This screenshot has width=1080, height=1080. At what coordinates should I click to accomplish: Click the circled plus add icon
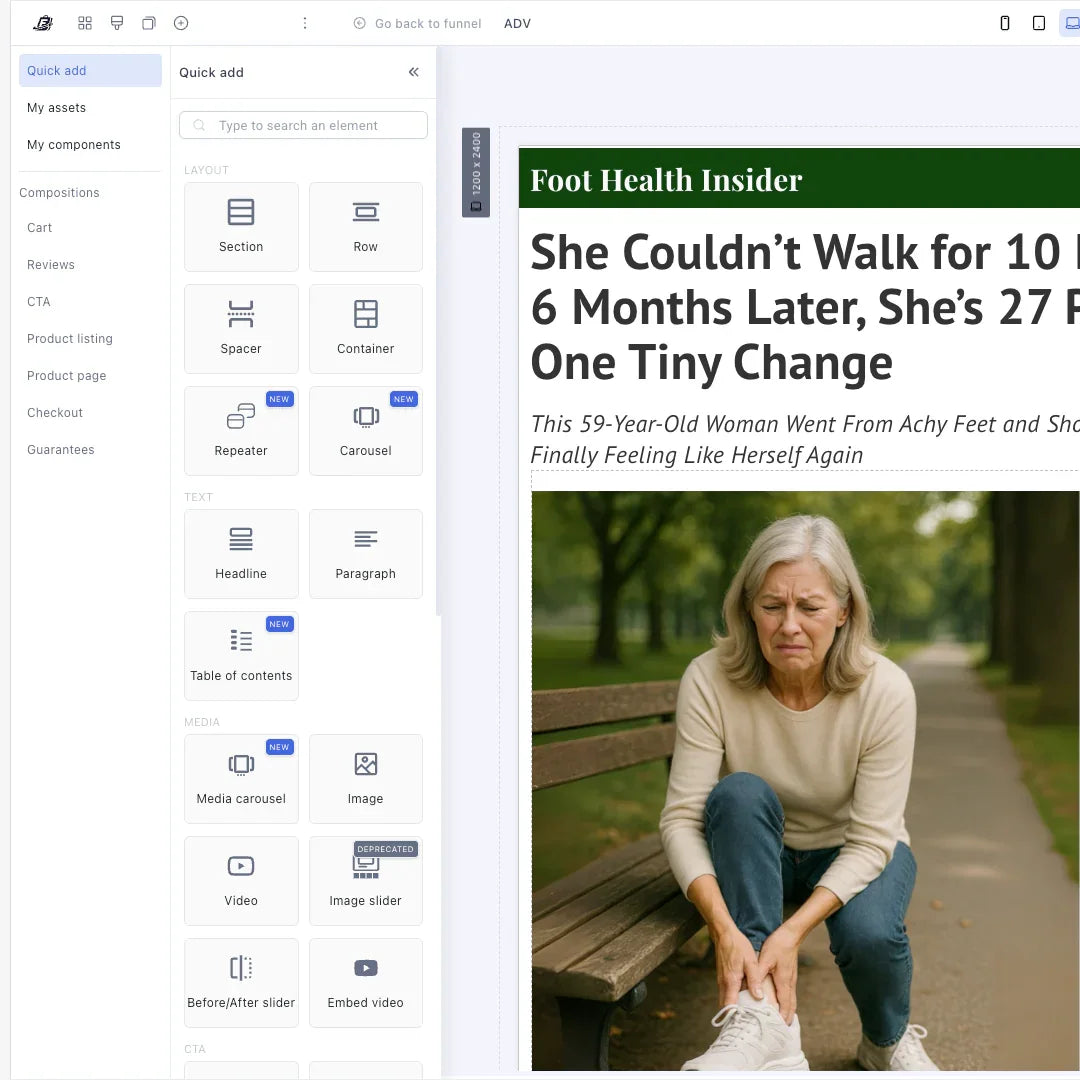[181, 23]
